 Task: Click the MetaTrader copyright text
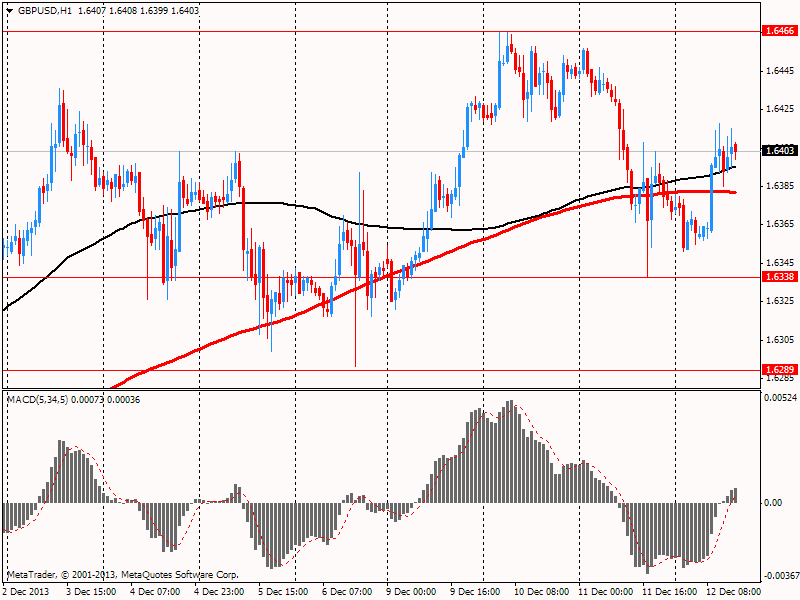coord(122,575)
